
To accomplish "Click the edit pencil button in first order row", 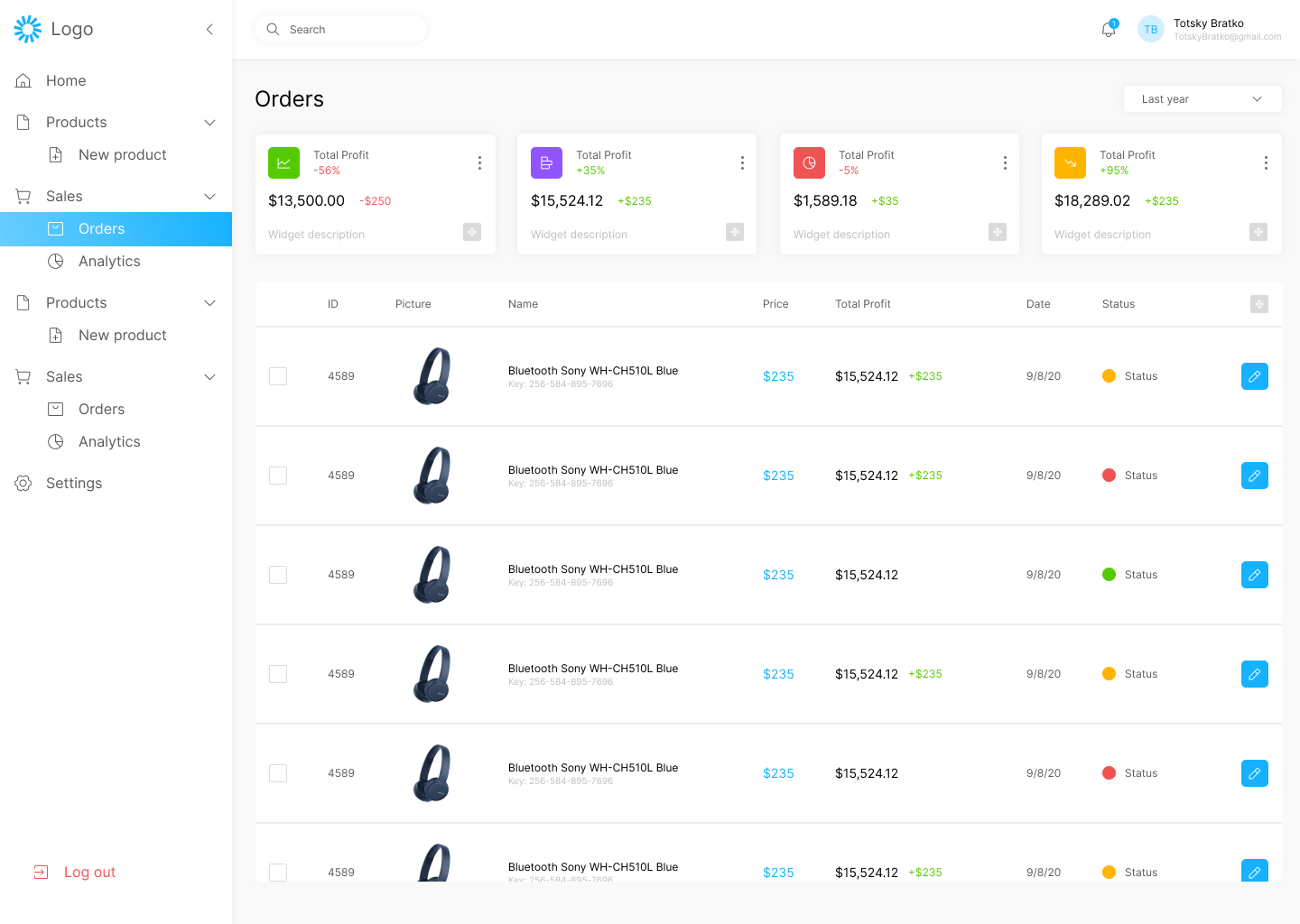I will pos(1254,376).
